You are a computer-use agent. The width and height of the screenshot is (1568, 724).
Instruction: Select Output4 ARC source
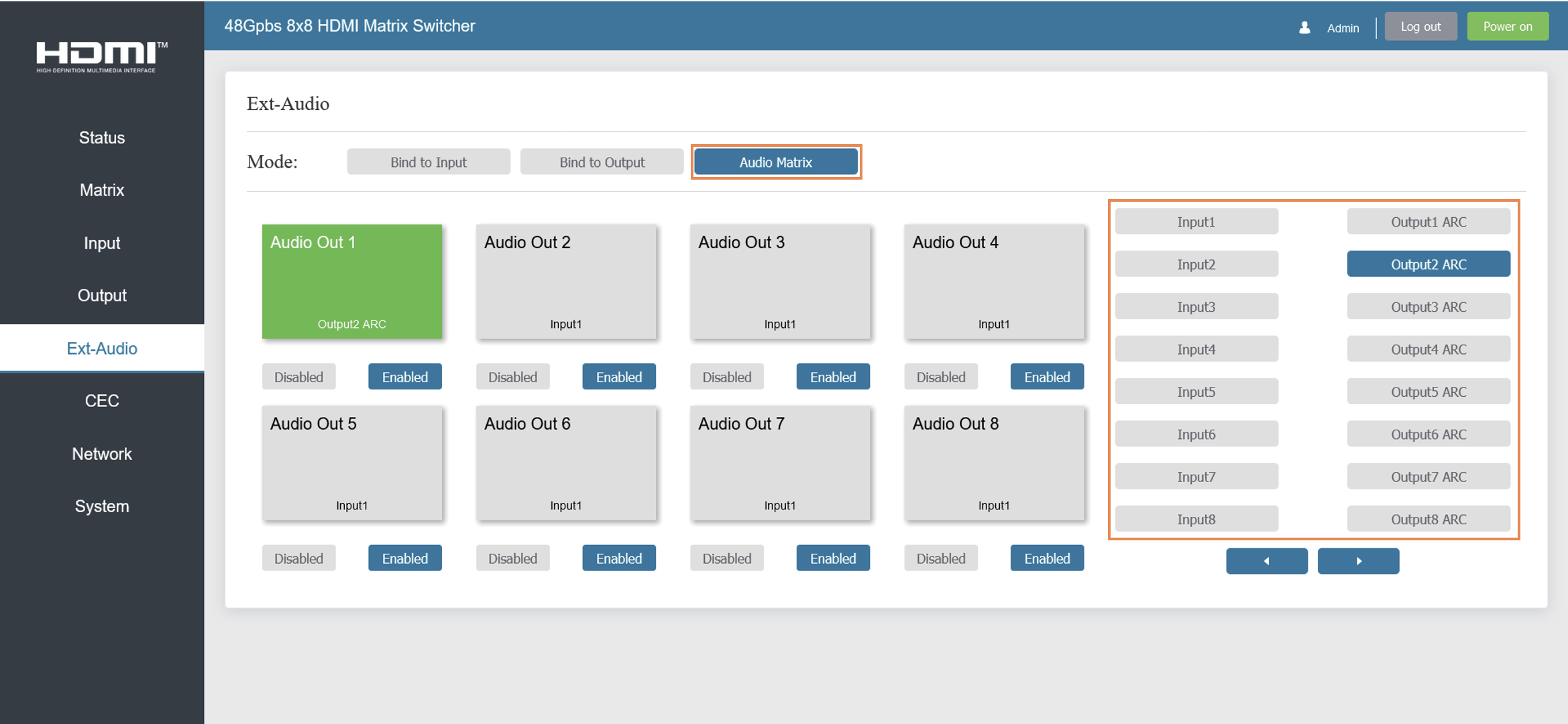click(1429, 349)
